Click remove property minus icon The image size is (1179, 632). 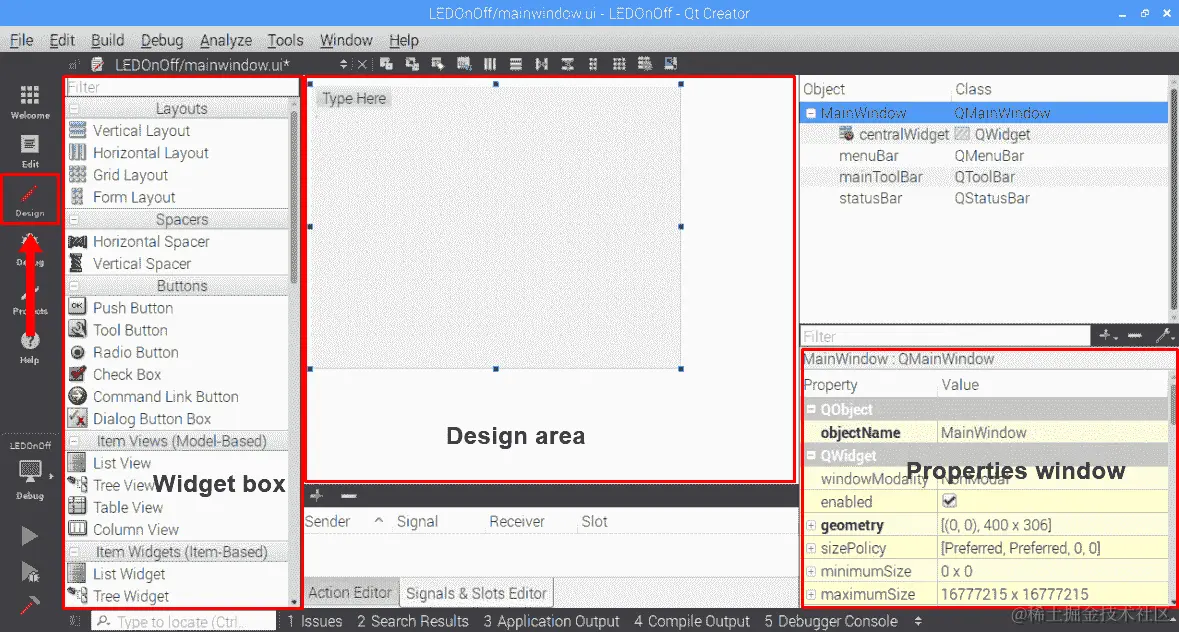(x=1135, y=336)
